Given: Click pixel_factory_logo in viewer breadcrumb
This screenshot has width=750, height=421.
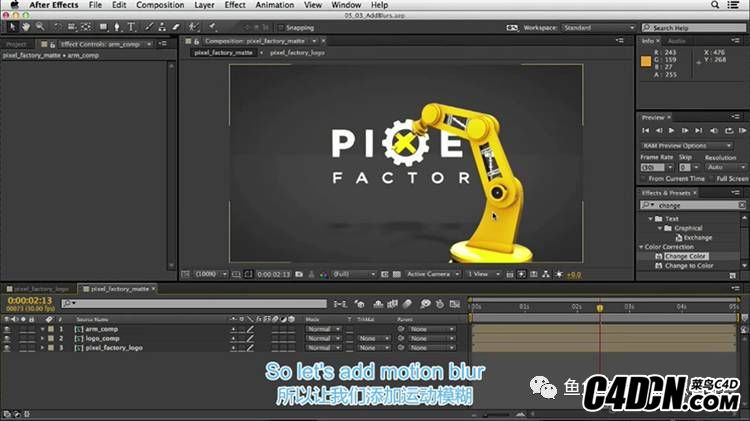Looking at the screenshot, I should tap(297, 53).
